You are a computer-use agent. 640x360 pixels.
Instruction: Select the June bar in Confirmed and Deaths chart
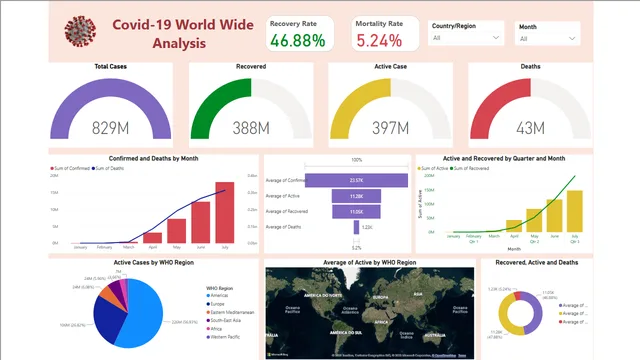tap(200, 222)
